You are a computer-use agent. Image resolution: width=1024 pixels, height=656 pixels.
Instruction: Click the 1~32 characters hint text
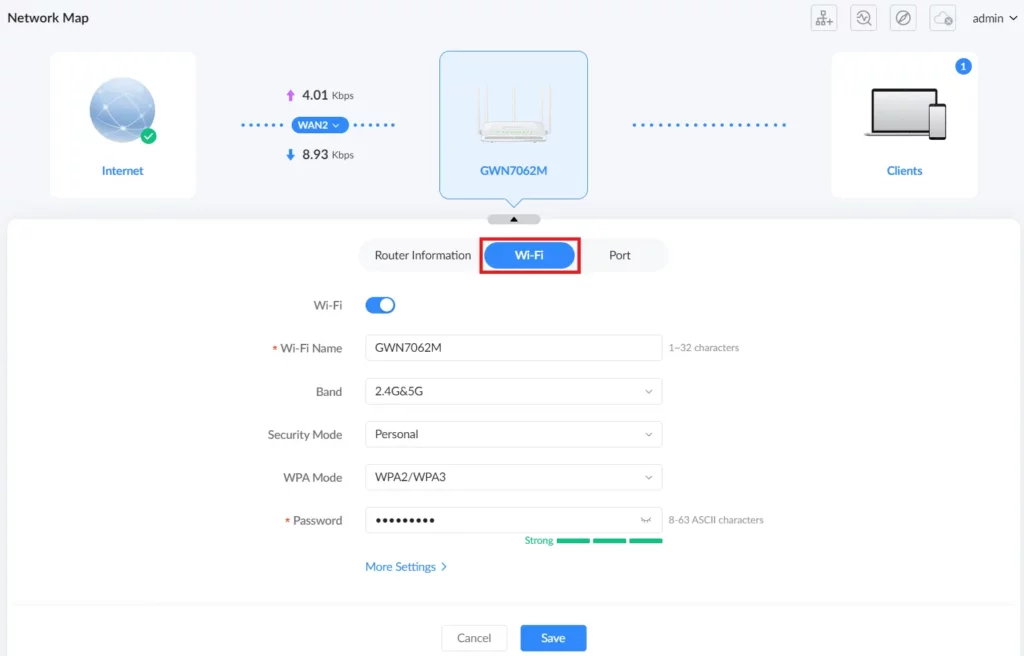(703, 348)
